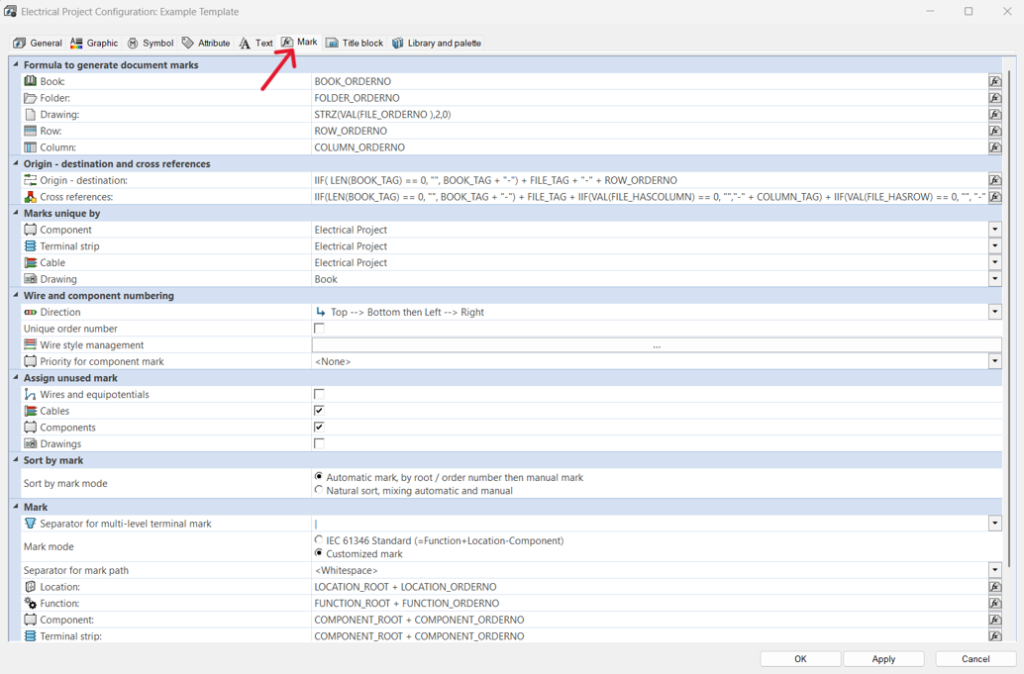The width and height of the screenshot is (1024, 674).
Task: Switch to the Title block tab
Action: [x=355, y=43]
